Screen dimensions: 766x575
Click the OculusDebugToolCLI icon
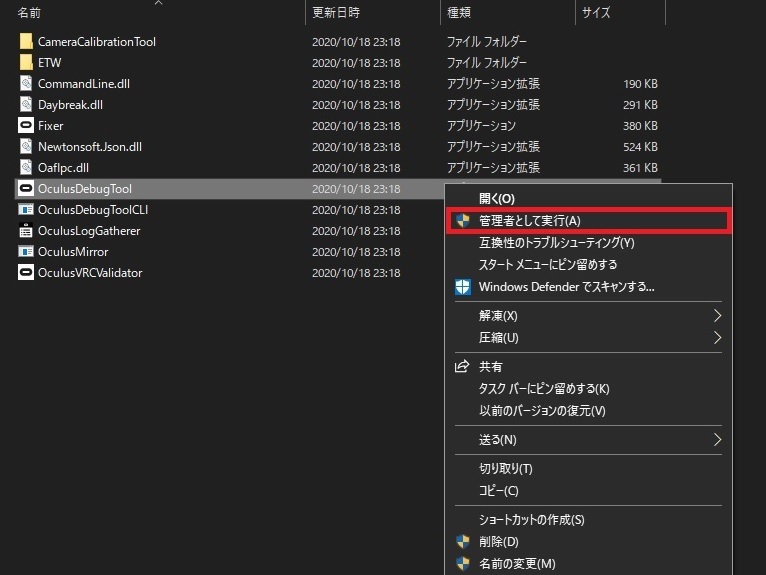pos(26,210)
